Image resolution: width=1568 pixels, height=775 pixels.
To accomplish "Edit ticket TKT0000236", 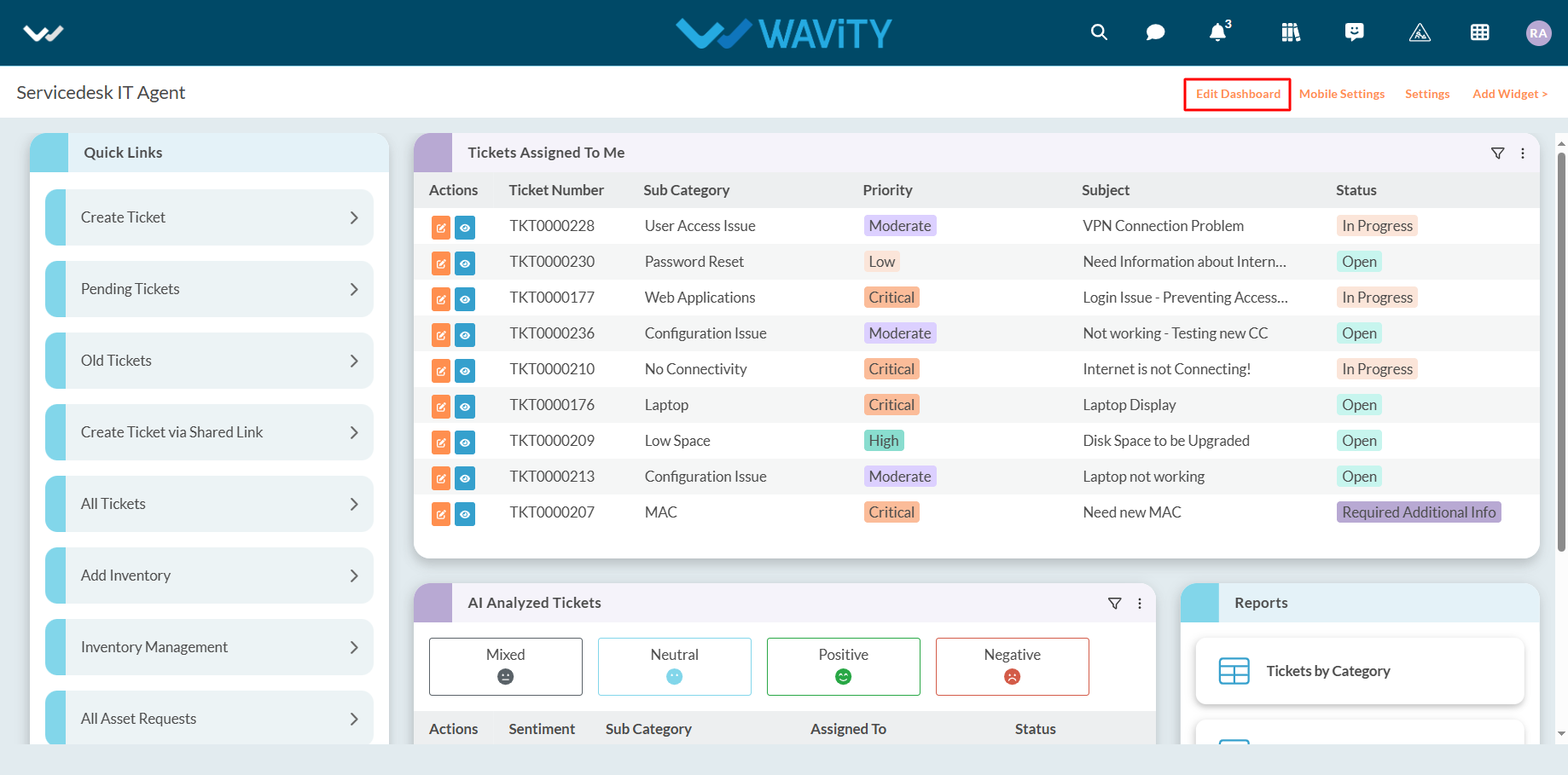I will point(441,335).
